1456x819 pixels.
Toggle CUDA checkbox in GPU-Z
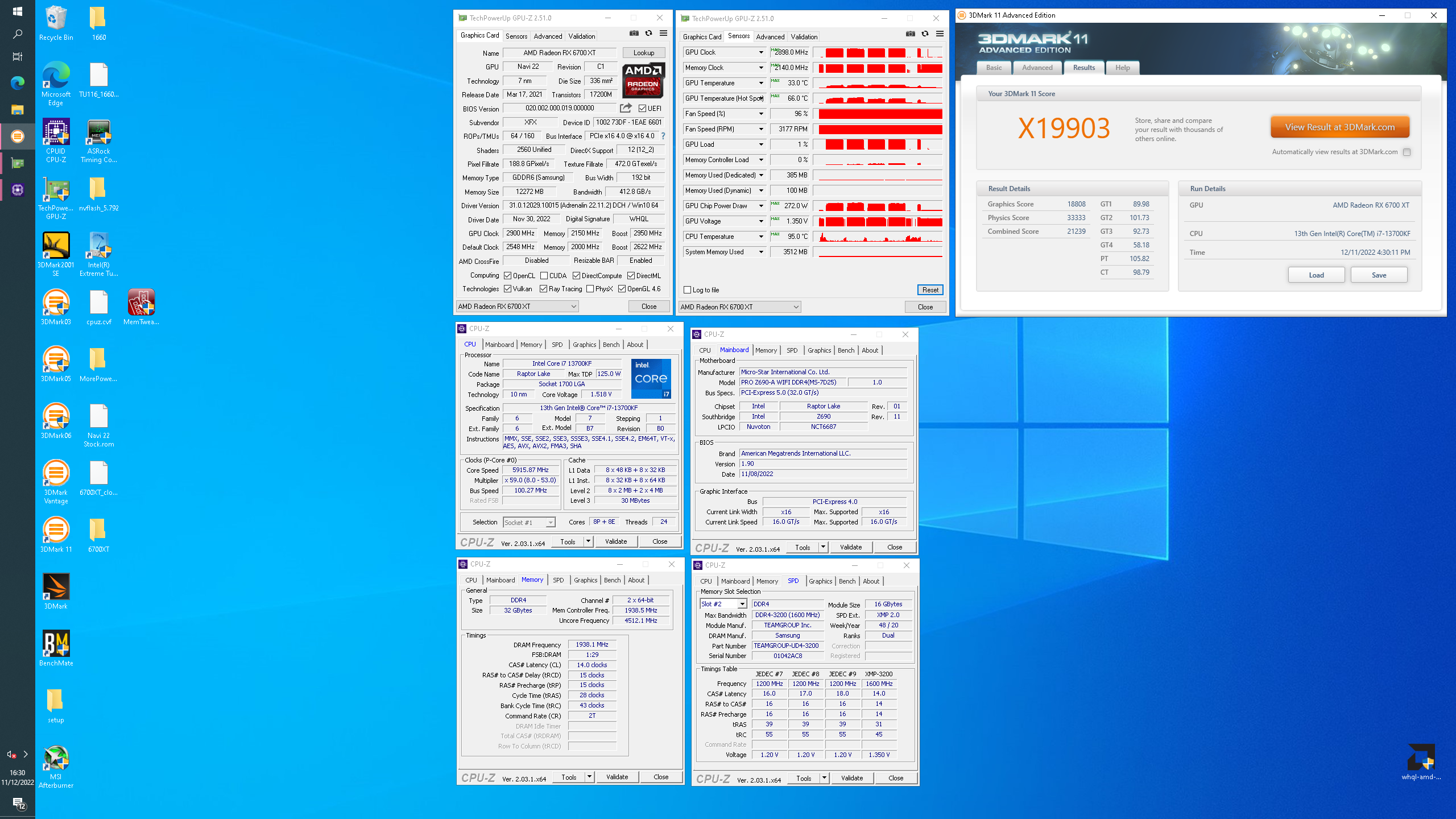click(x=544, y=275)
